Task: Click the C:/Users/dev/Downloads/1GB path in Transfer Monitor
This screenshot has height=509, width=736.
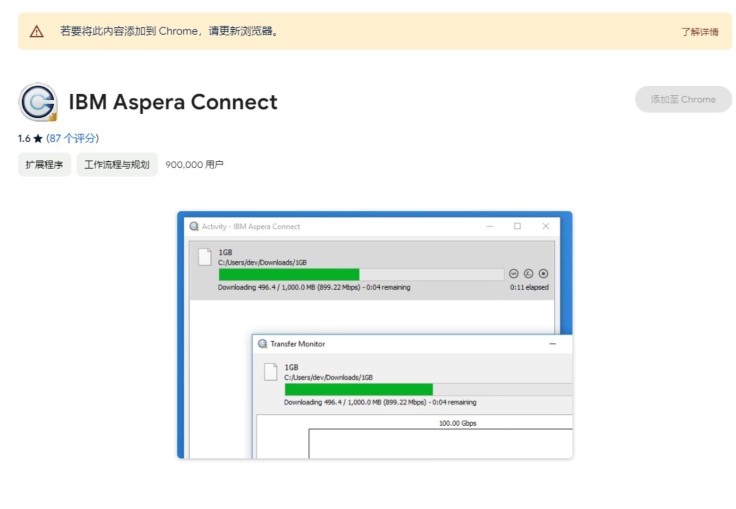Action: [329, 377]
